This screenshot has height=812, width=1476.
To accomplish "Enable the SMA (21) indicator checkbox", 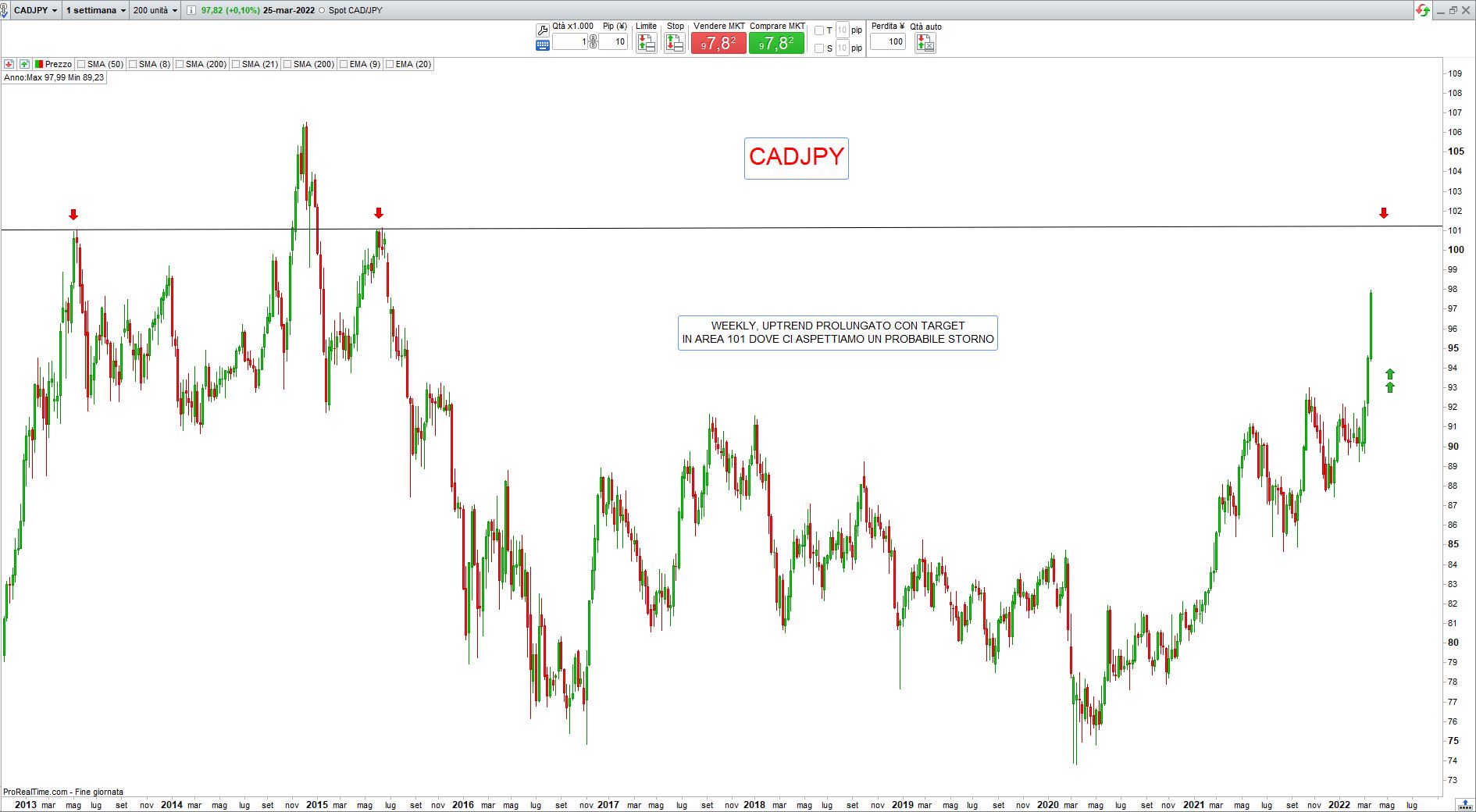I will coord(236,64).
